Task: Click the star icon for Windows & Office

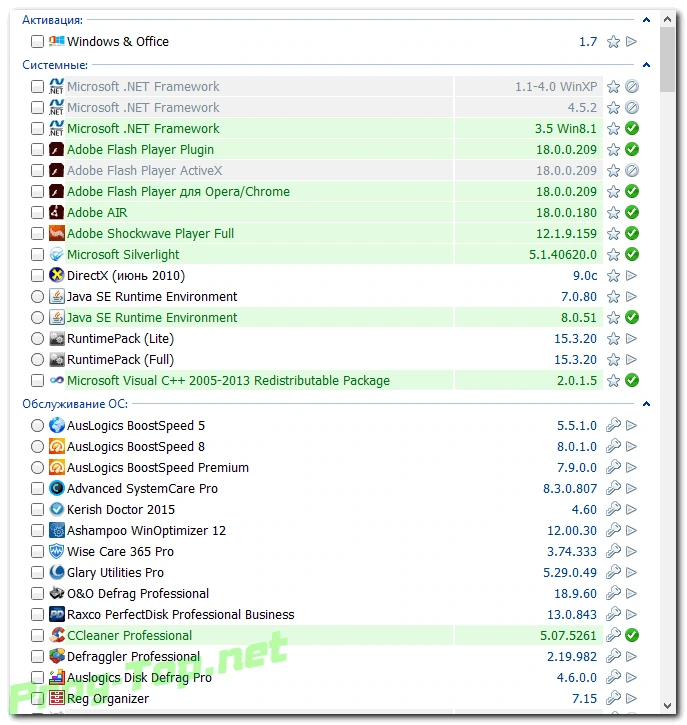Action: tap(613, 42)
